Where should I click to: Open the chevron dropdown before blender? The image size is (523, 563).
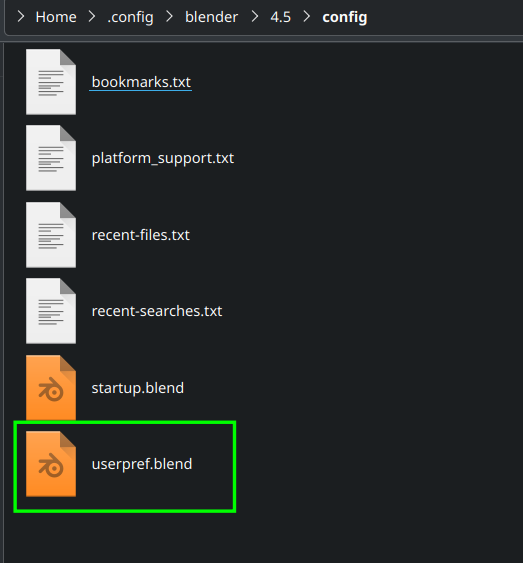tap(169, 17)
